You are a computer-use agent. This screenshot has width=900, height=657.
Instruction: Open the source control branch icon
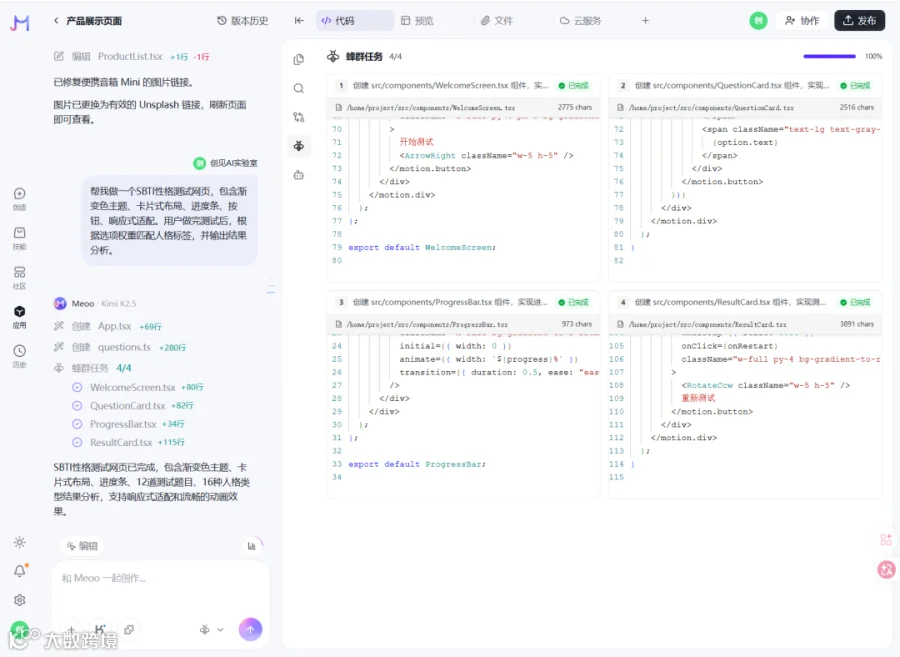tap(298, 117)
